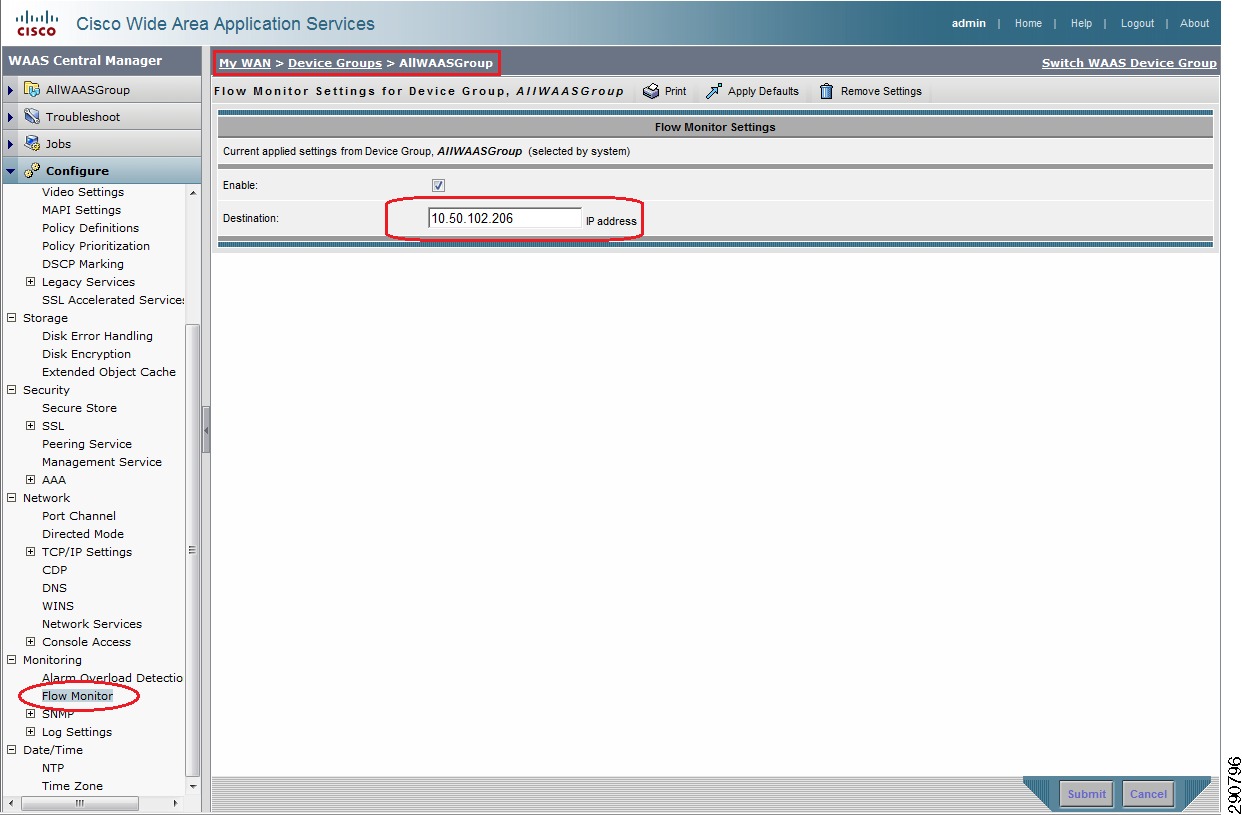Image resolution: width=1242 pixels, height=815 pixels.
Task: Collapse the Security tree section
Action: tap(12, 390)
